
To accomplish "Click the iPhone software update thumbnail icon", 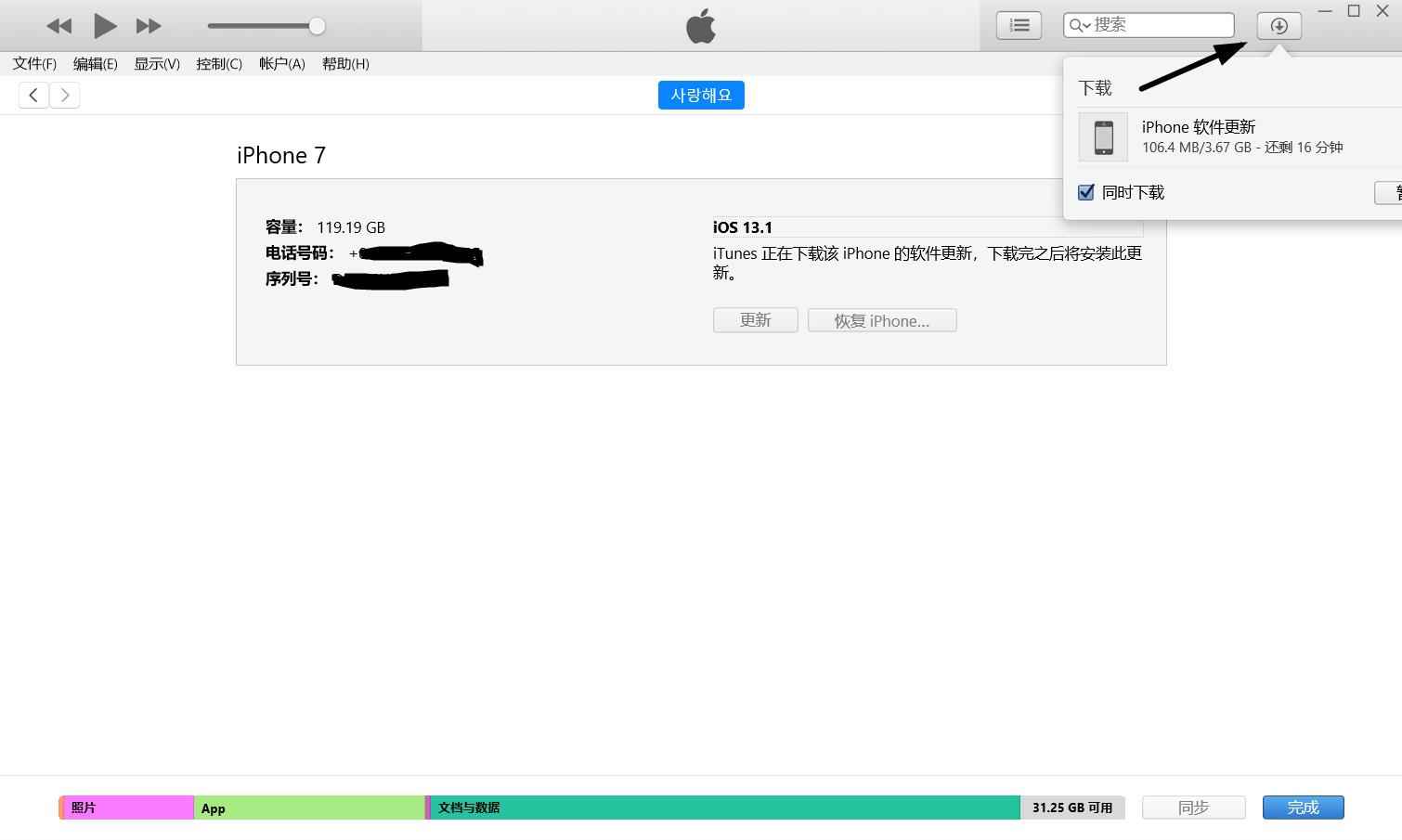I will click(1103, 136).
